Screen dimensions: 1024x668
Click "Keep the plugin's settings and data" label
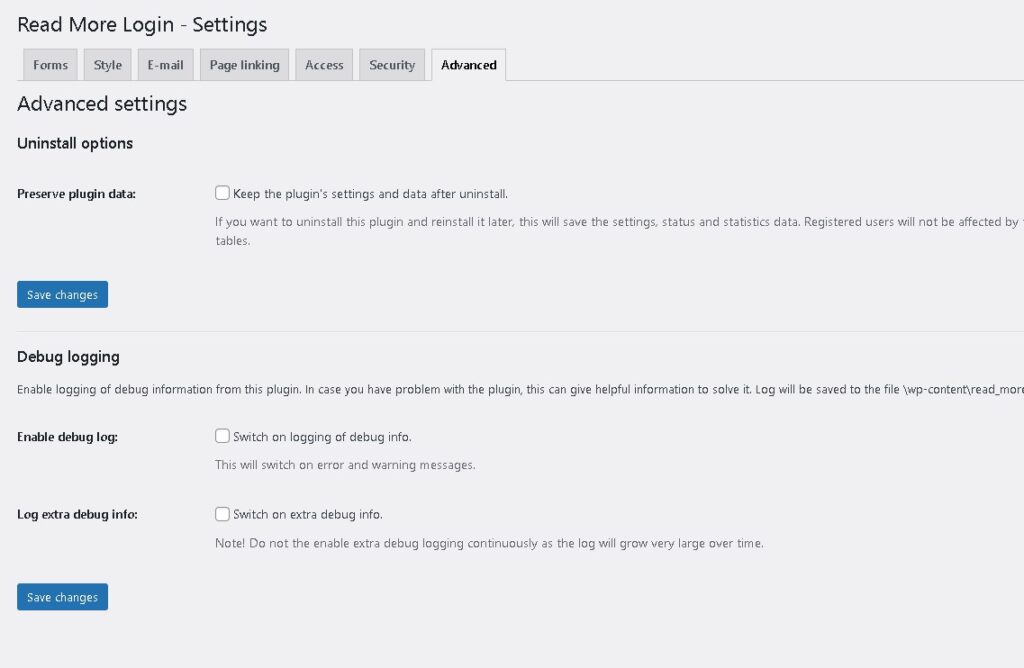coord(377,194)
